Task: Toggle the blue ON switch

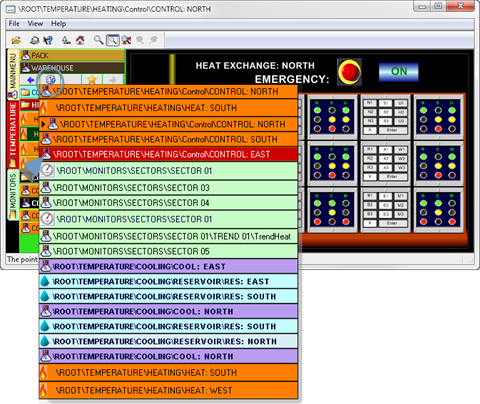Action: (x=399, y=72)
